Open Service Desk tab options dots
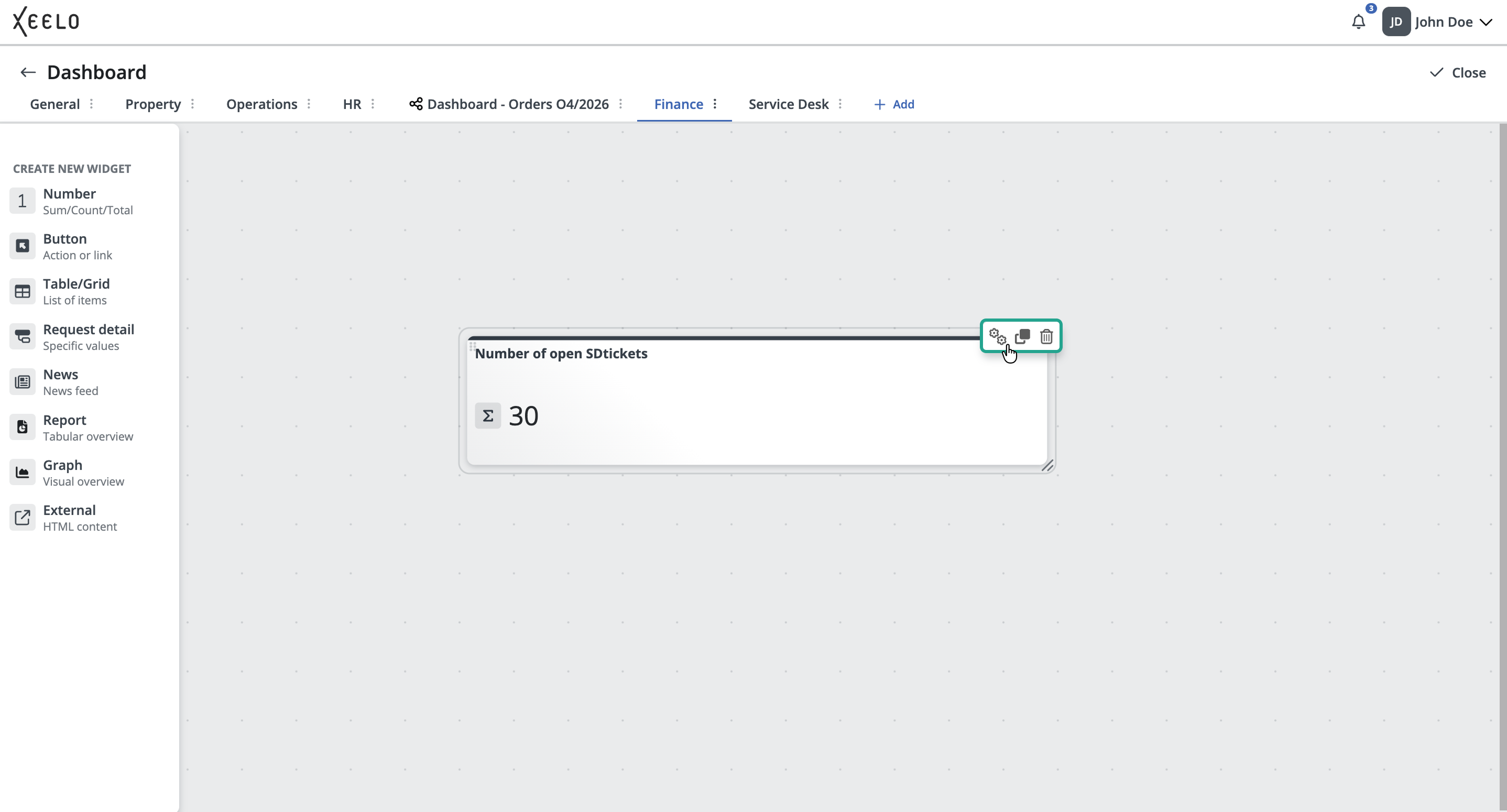Image resolution: width=1507 pixels, height=812 pixels. [840, 104]
